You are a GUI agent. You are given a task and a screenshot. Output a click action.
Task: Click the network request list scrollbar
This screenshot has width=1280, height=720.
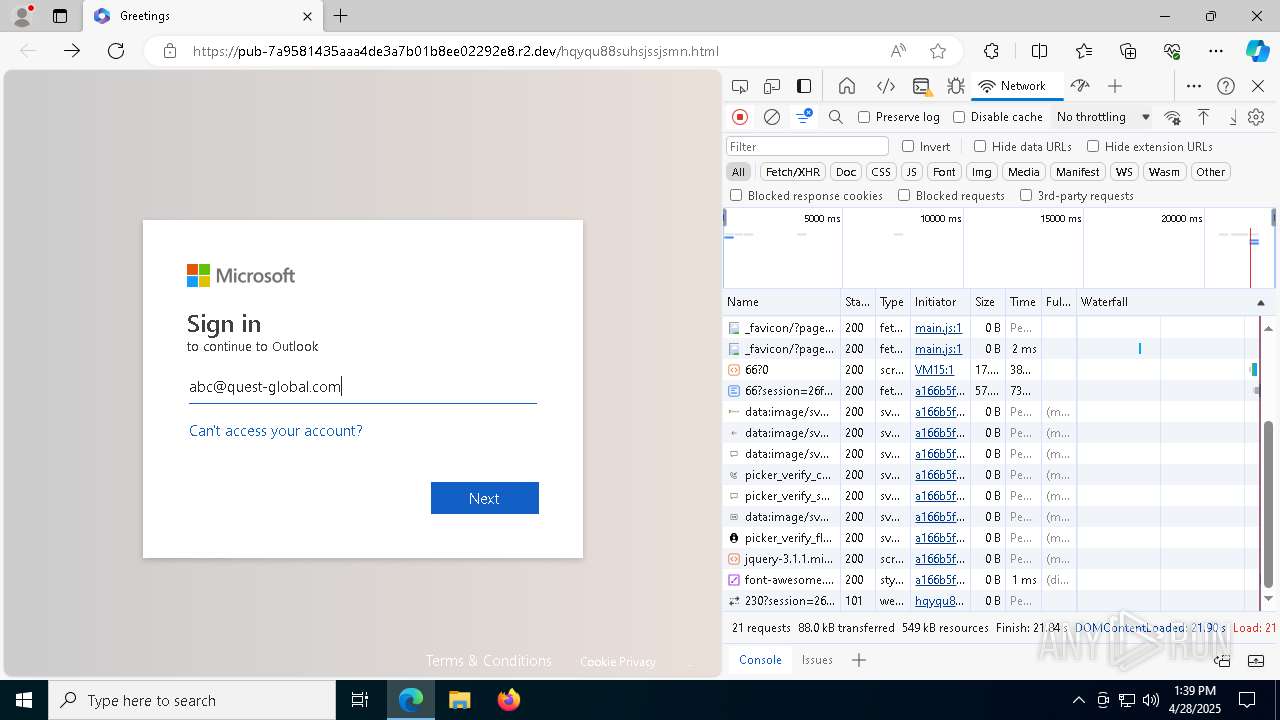1269,503
